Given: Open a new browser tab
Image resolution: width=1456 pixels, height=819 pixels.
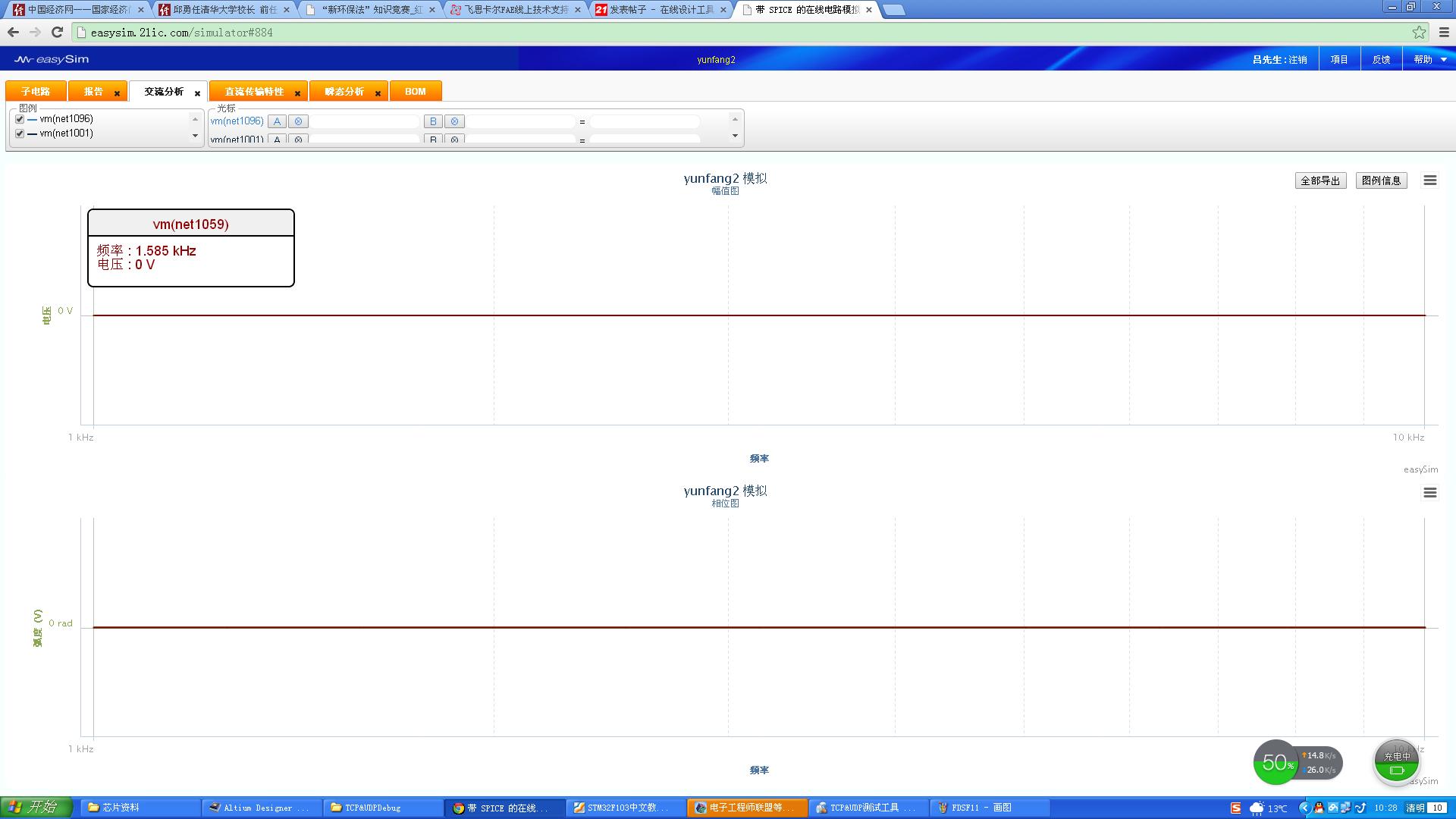Looking at the screenshot, I should (x=894, y=10).
